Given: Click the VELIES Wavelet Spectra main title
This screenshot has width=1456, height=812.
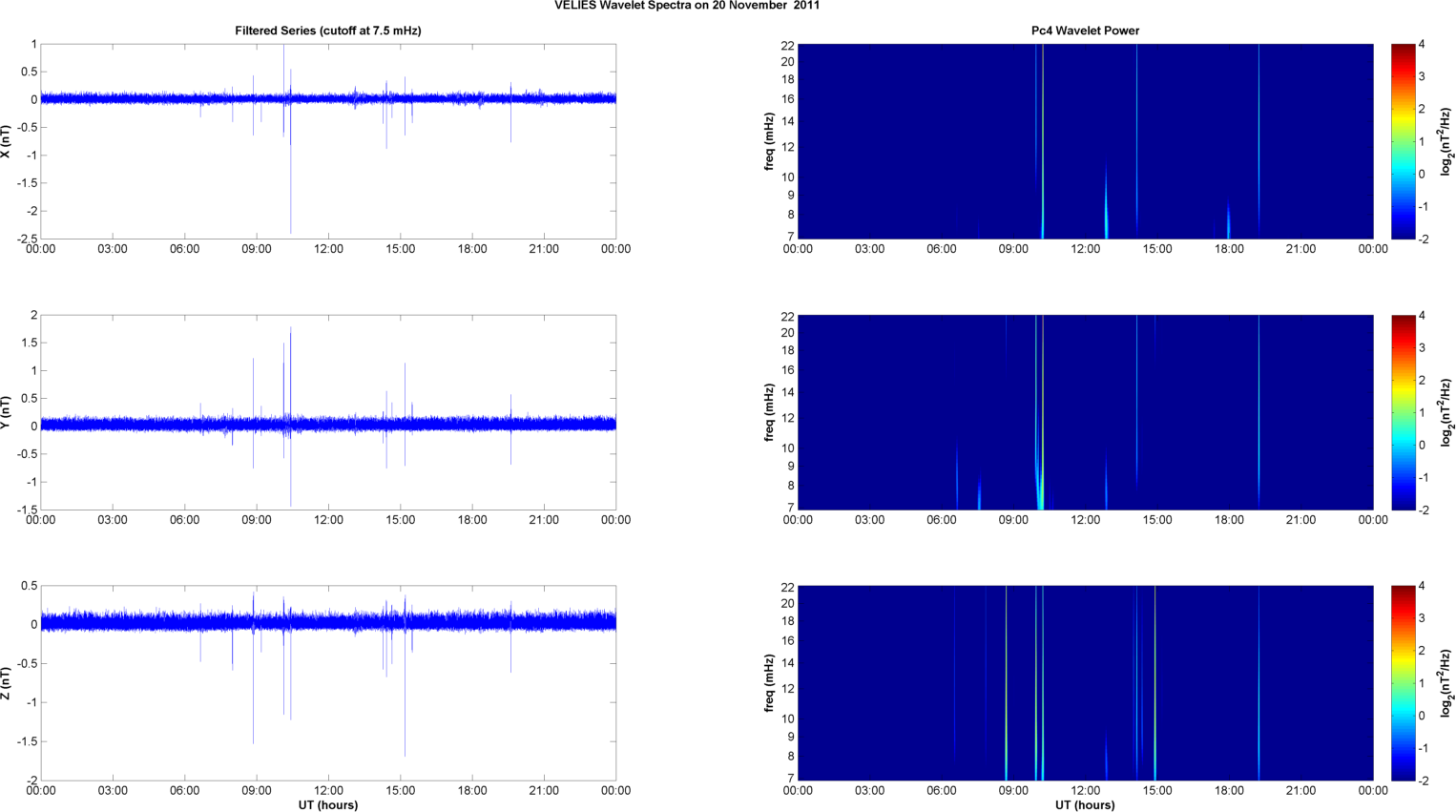Looking at the screenshot, I should (x=686, y=6).
